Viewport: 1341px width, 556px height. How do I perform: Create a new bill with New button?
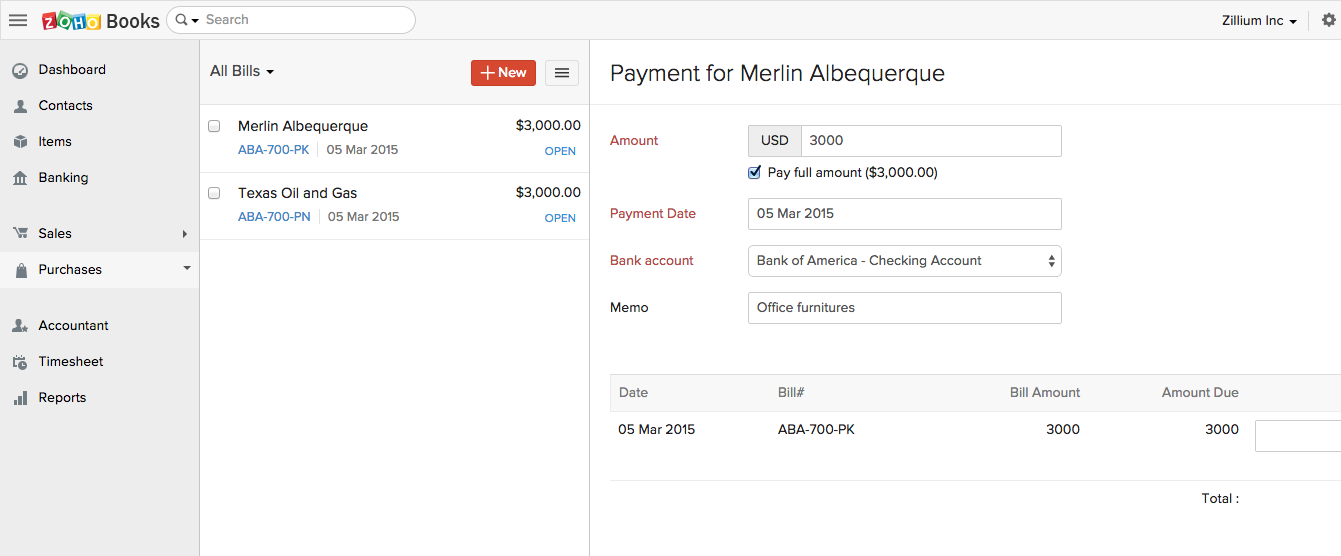click(x=503, y=72)
